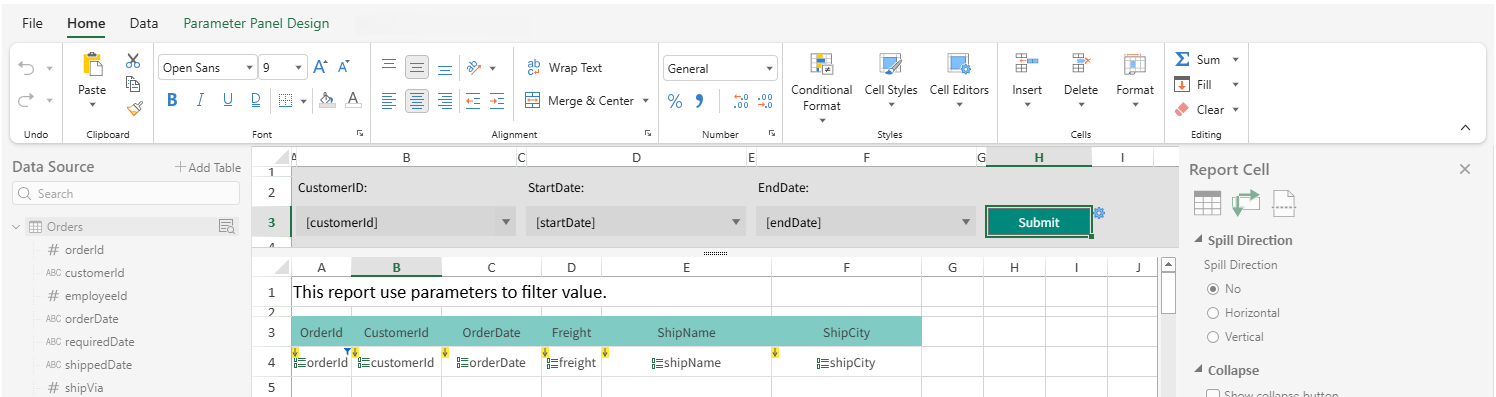The width and height of the screenshot is (1496, 397).
Task: Open the Conditional Format dropdown
Action: (822, 88)
